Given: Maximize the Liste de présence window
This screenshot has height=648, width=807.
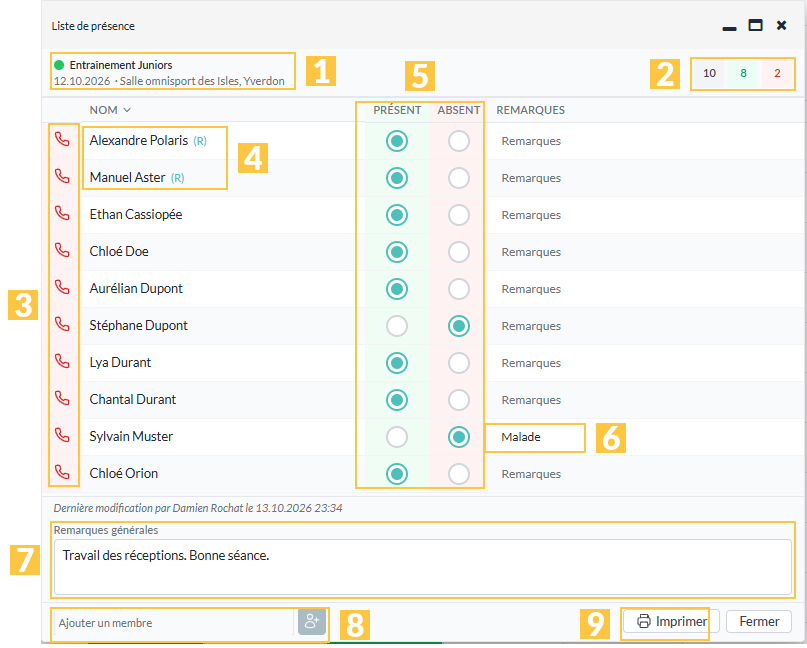Looking at the screenshot, I should tap(755, 25).
